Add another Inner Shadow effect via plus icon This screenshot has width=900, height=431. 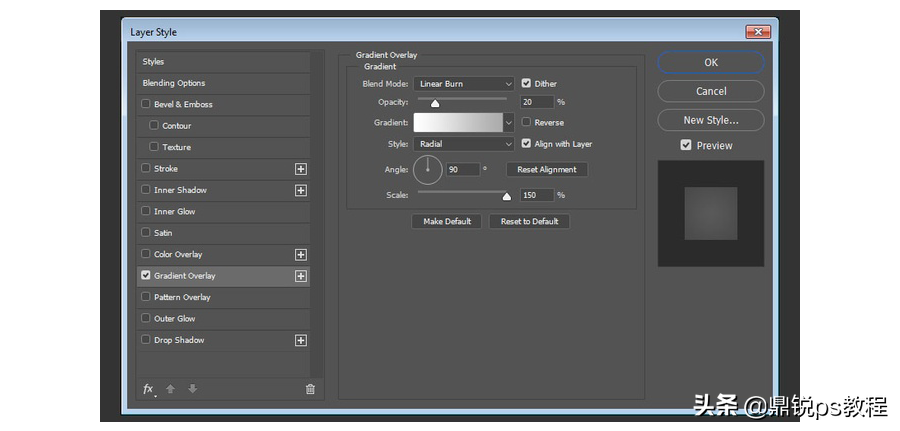301,191
